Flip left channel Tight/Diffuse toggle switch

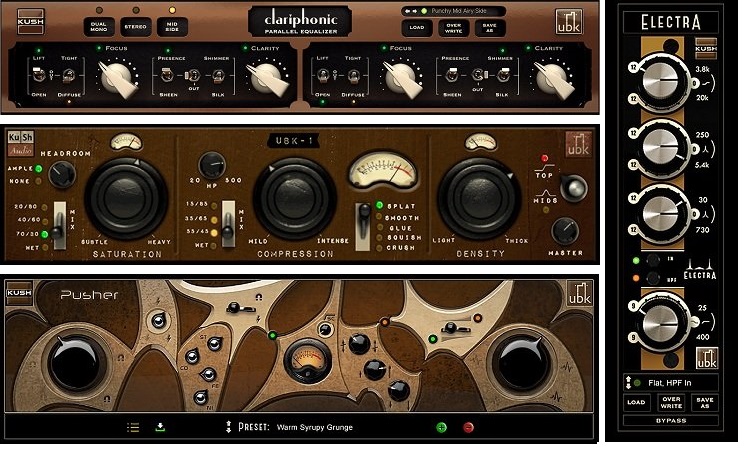click(x=68, y=75)
